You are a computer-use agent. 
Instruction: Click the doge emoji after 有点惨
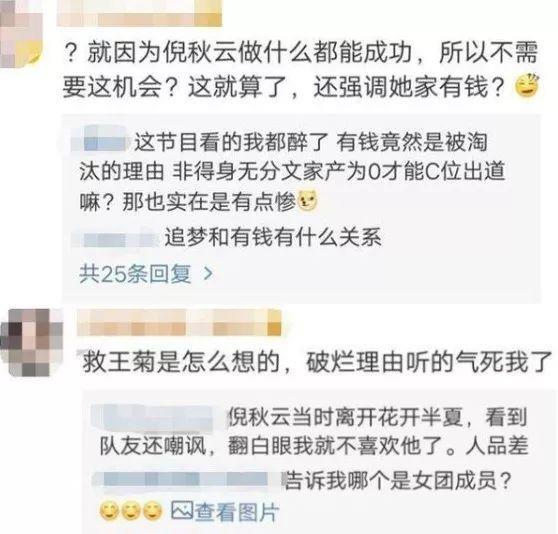[307, 201]
